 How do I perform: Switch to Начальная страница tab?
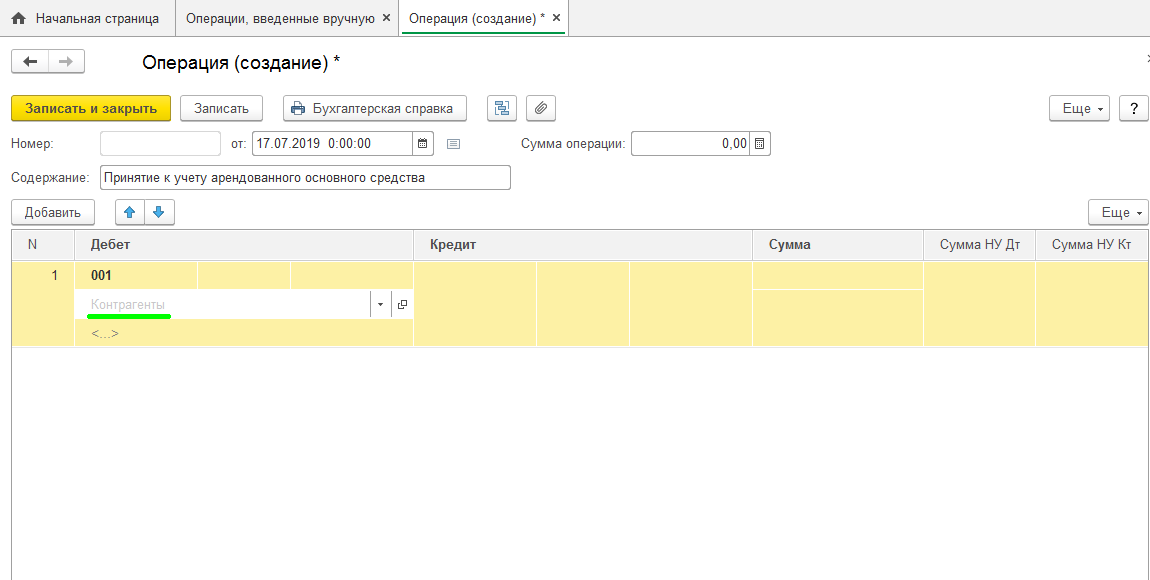coord(86,18)
